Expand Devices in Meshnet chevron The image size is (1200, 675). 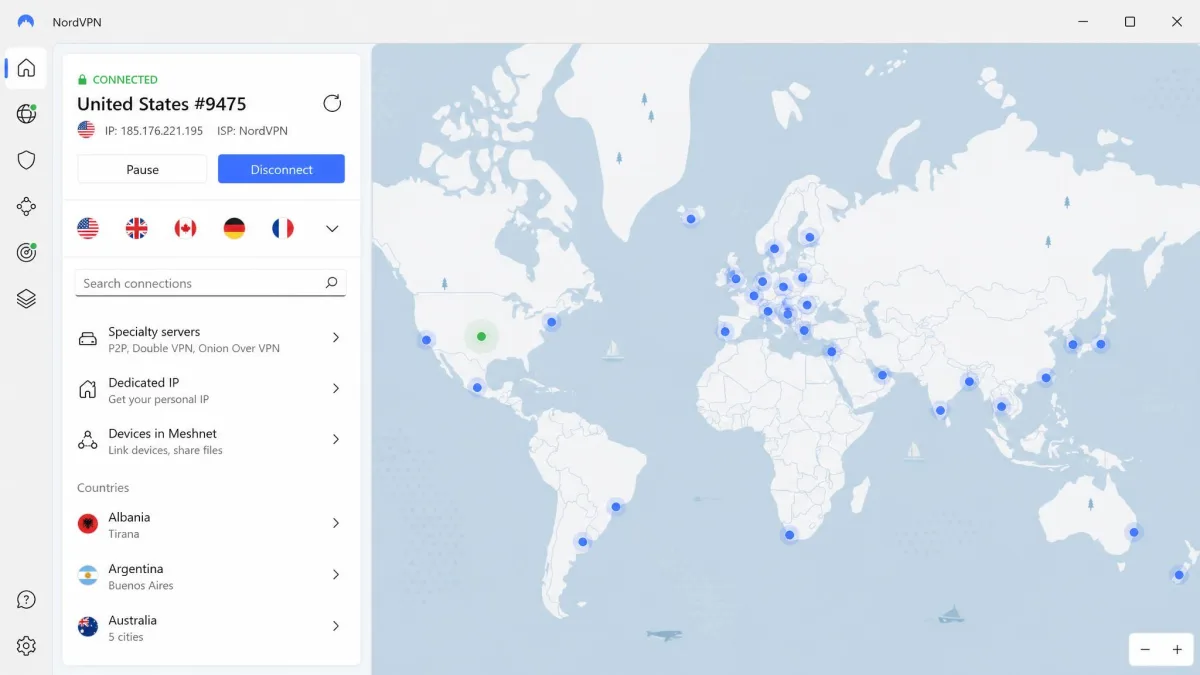[x=336, y=440]
